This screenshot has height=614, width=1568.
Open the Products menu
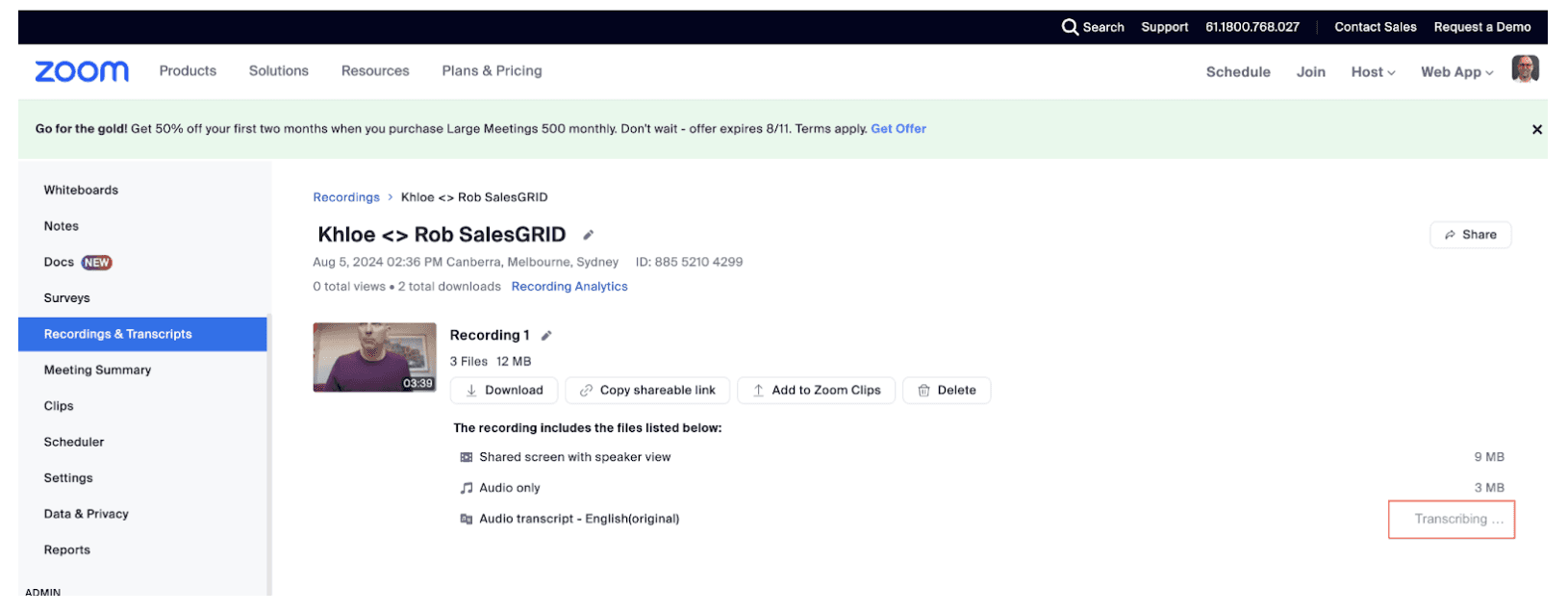[x=188, y=71]
